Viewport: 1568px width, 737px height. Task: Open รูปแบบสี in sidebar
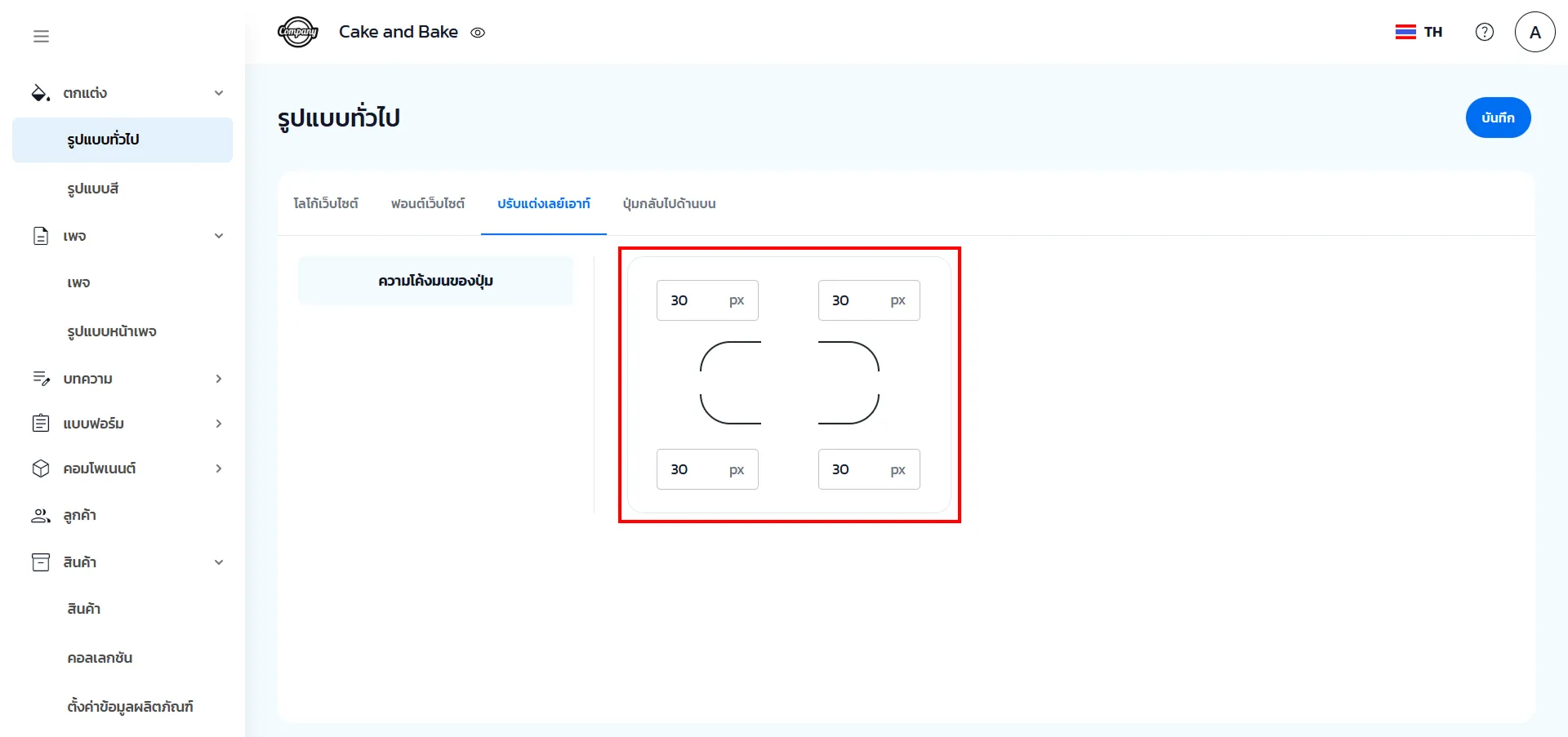tap(93, 189)
